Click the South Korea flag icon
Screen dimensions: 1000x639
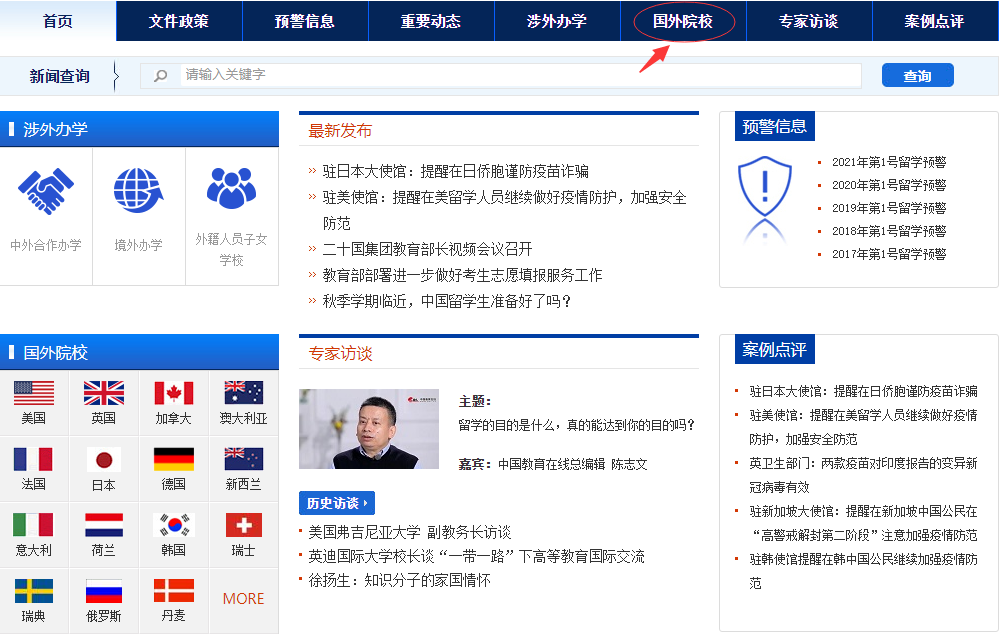tap(173, 525)
